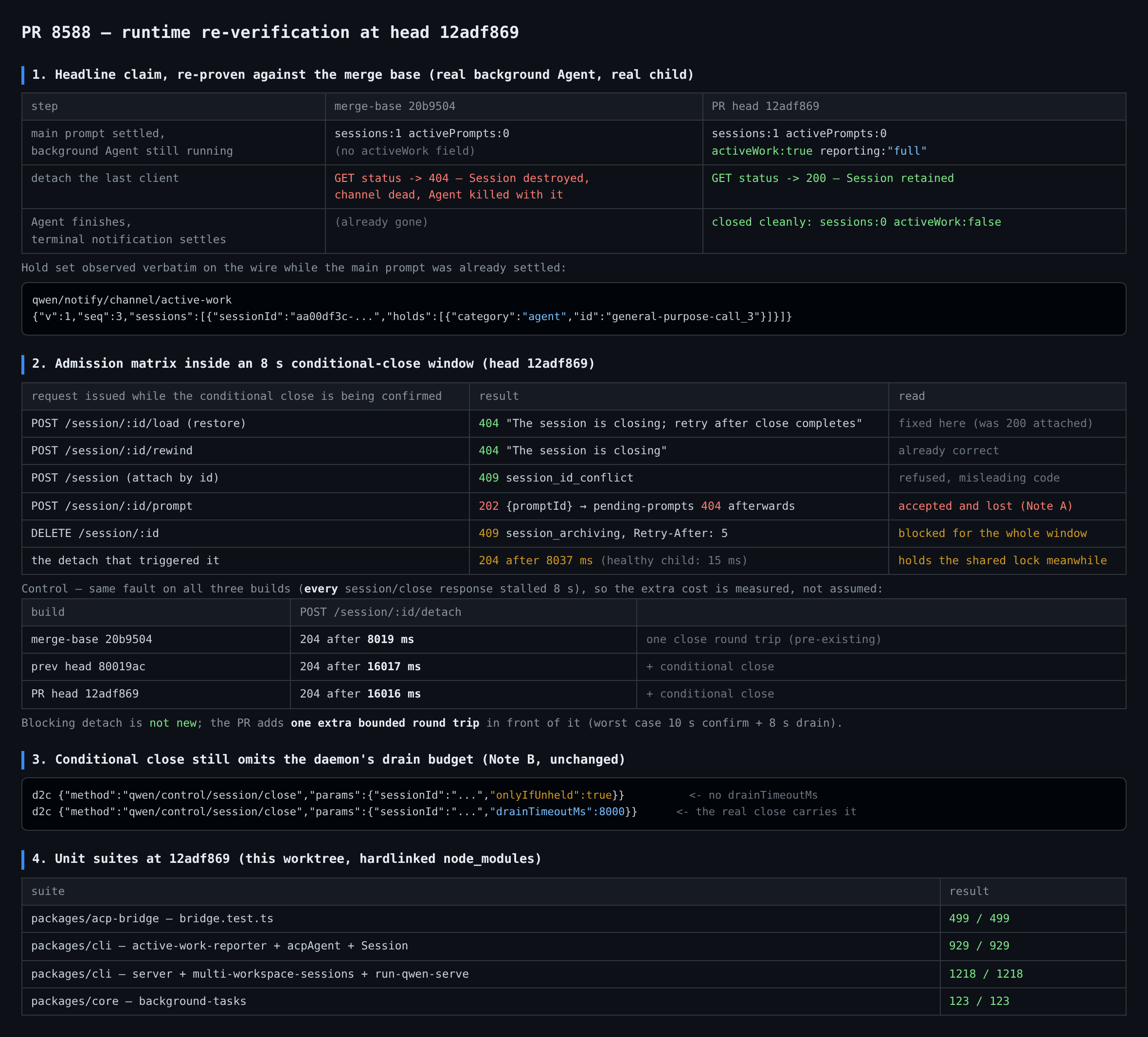Image resolution: width=1148 pixels, height=1037 pixels.
Task: Select 'merge-base 20b9504' row in the build table
Action: point(574,640)
